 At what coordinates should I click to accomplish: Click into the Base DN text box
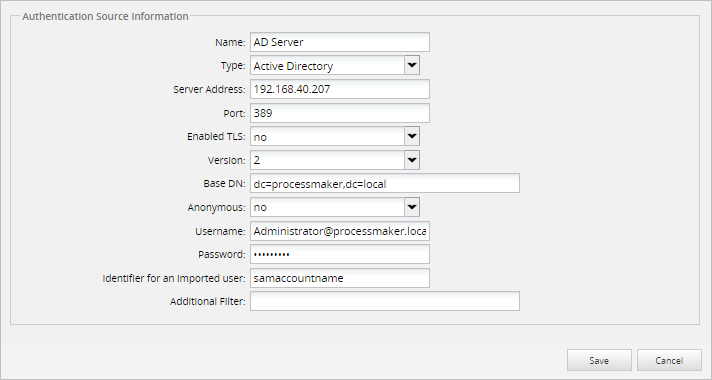pyautogui.click(x=385, y=183)
